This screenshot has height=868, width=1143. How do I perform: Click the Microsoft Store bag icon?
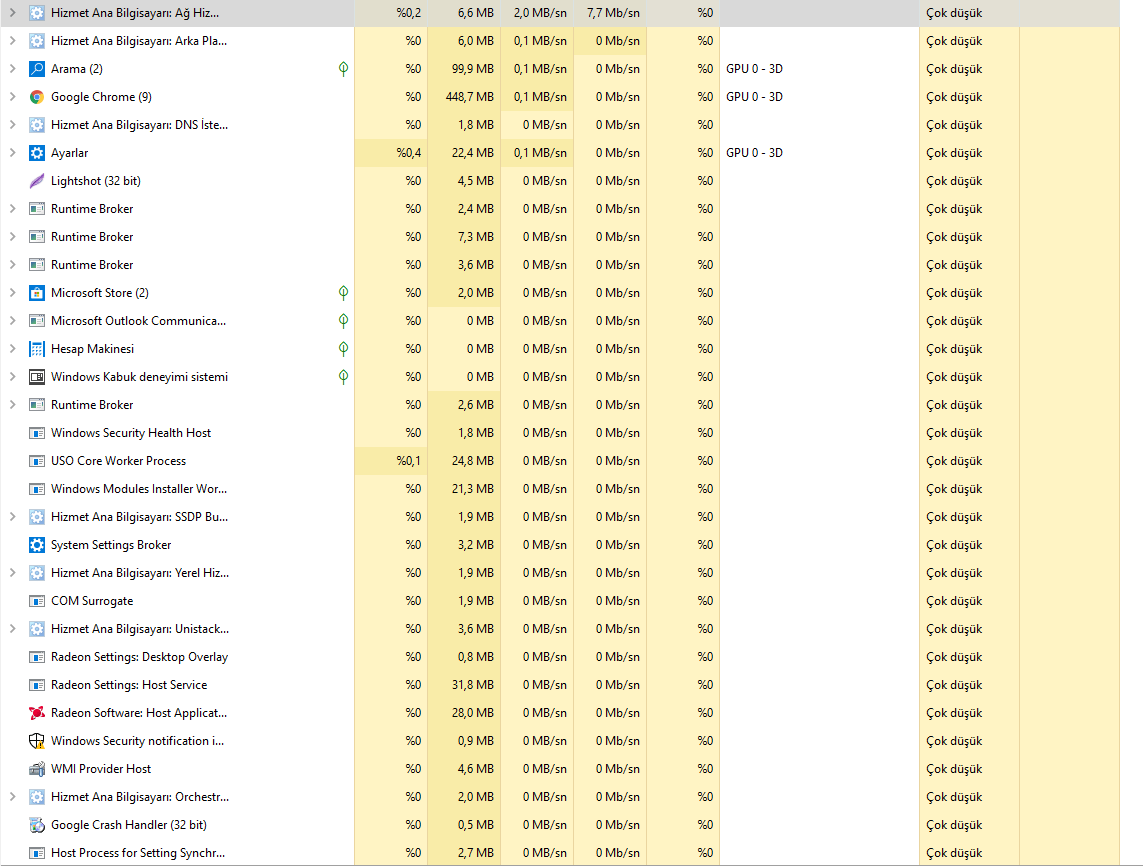[x=36, y=293]
